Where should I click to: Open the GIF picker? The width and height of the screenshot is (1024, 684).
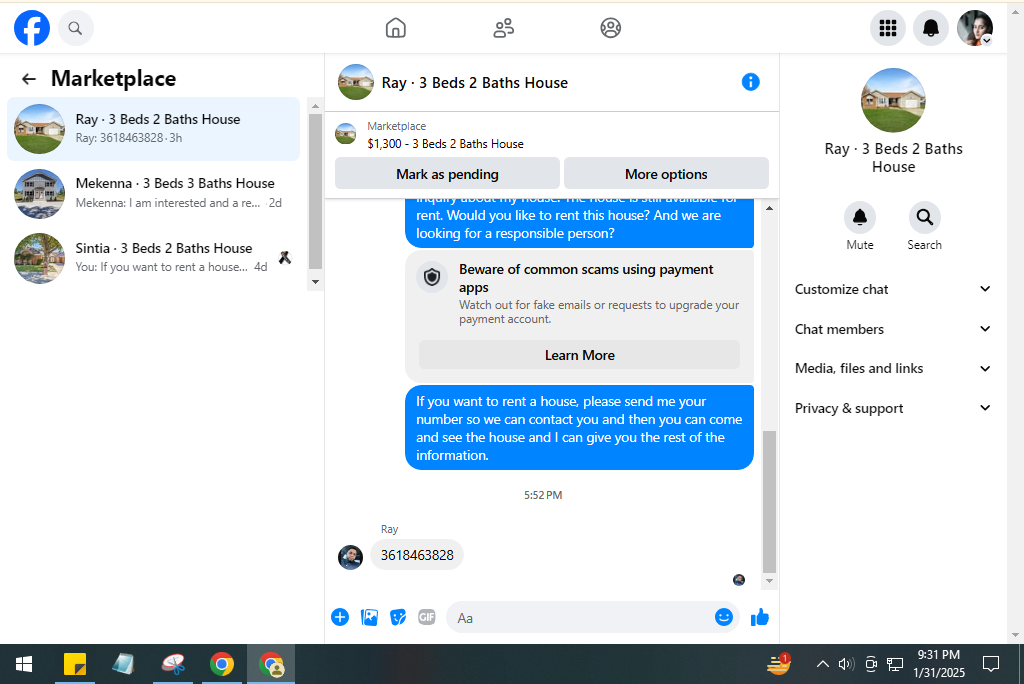[426, 617]
